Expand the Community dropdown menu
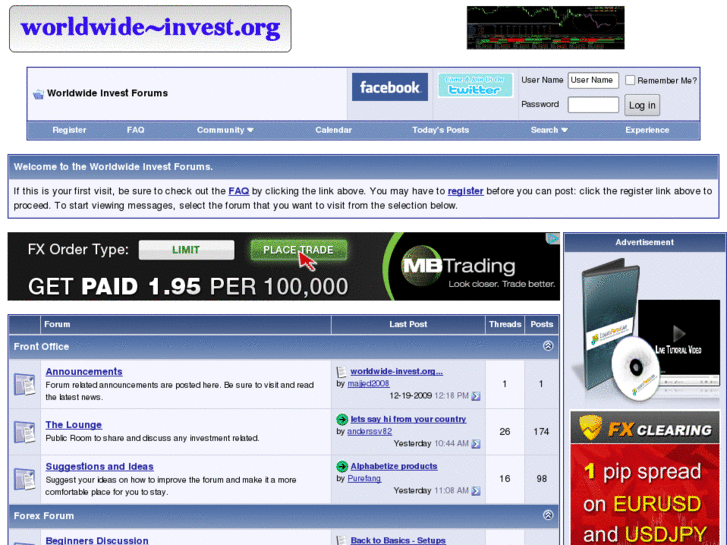 (225, 130)
